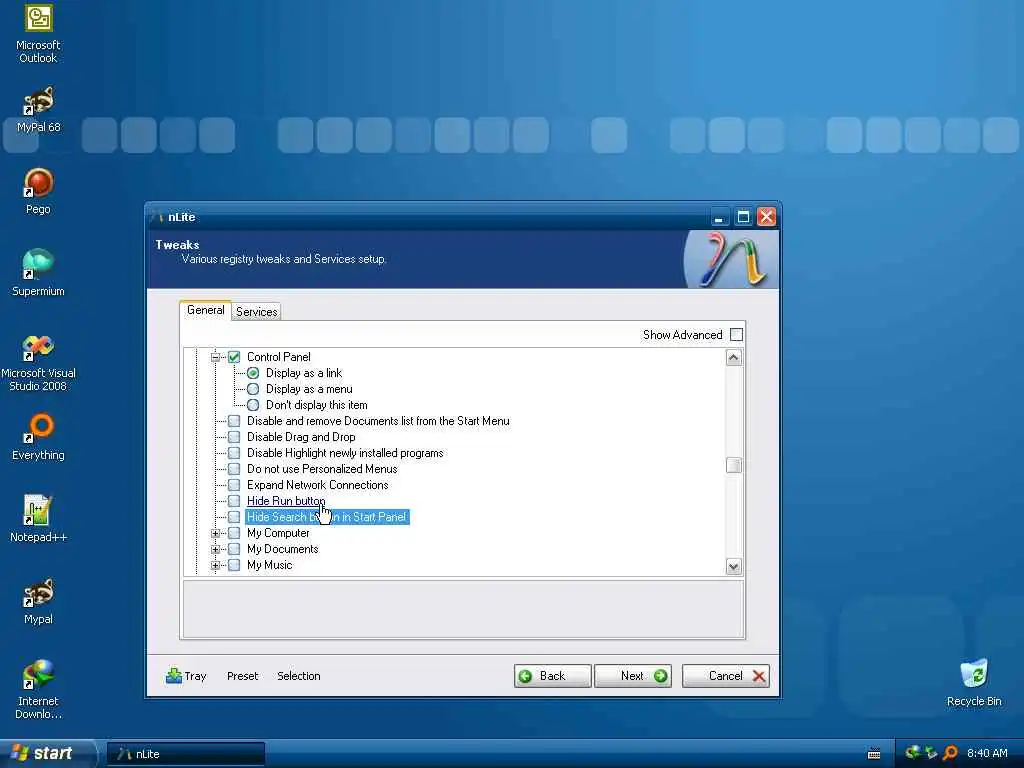This screenshot has height=768, width=1024.
Task: Select the Supermium browser shortcut
Action: (38, 273)
